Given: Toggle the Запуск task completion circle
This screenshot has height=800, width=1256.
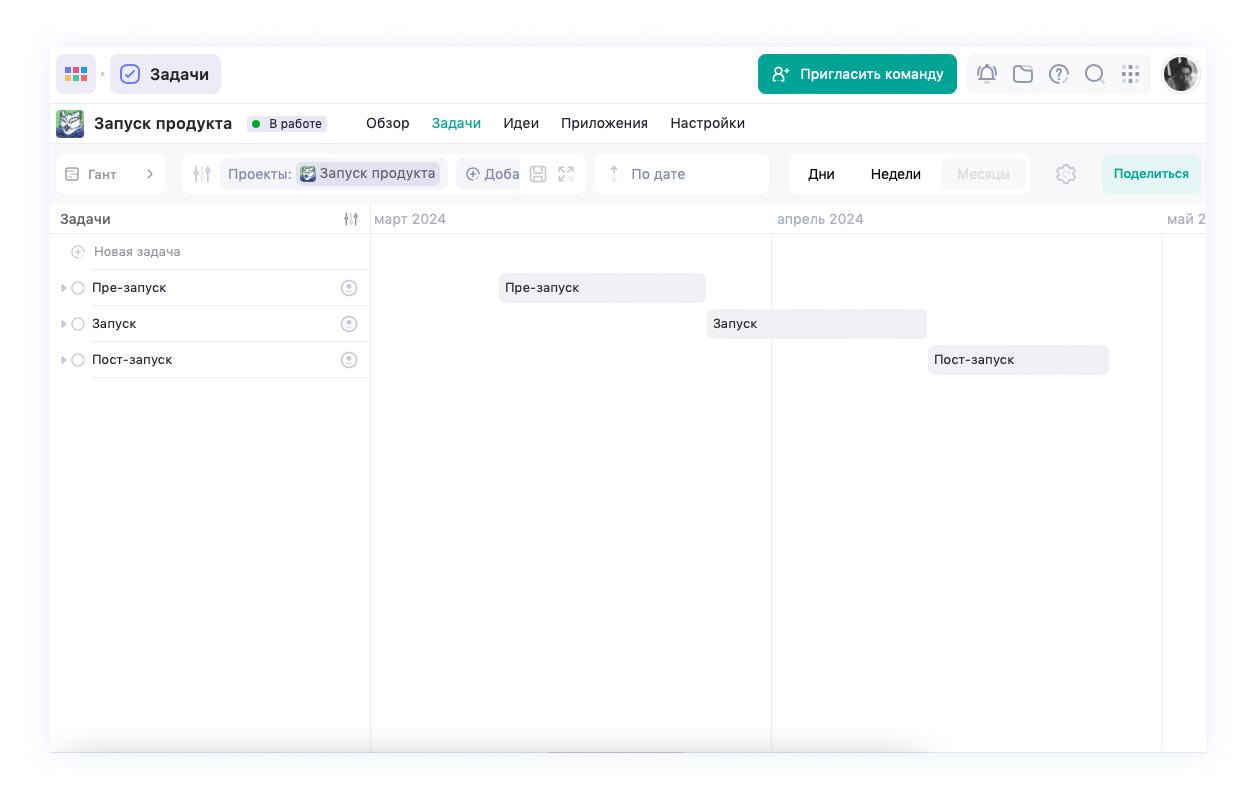Looking at the screenshot, I should click(78, 324).
